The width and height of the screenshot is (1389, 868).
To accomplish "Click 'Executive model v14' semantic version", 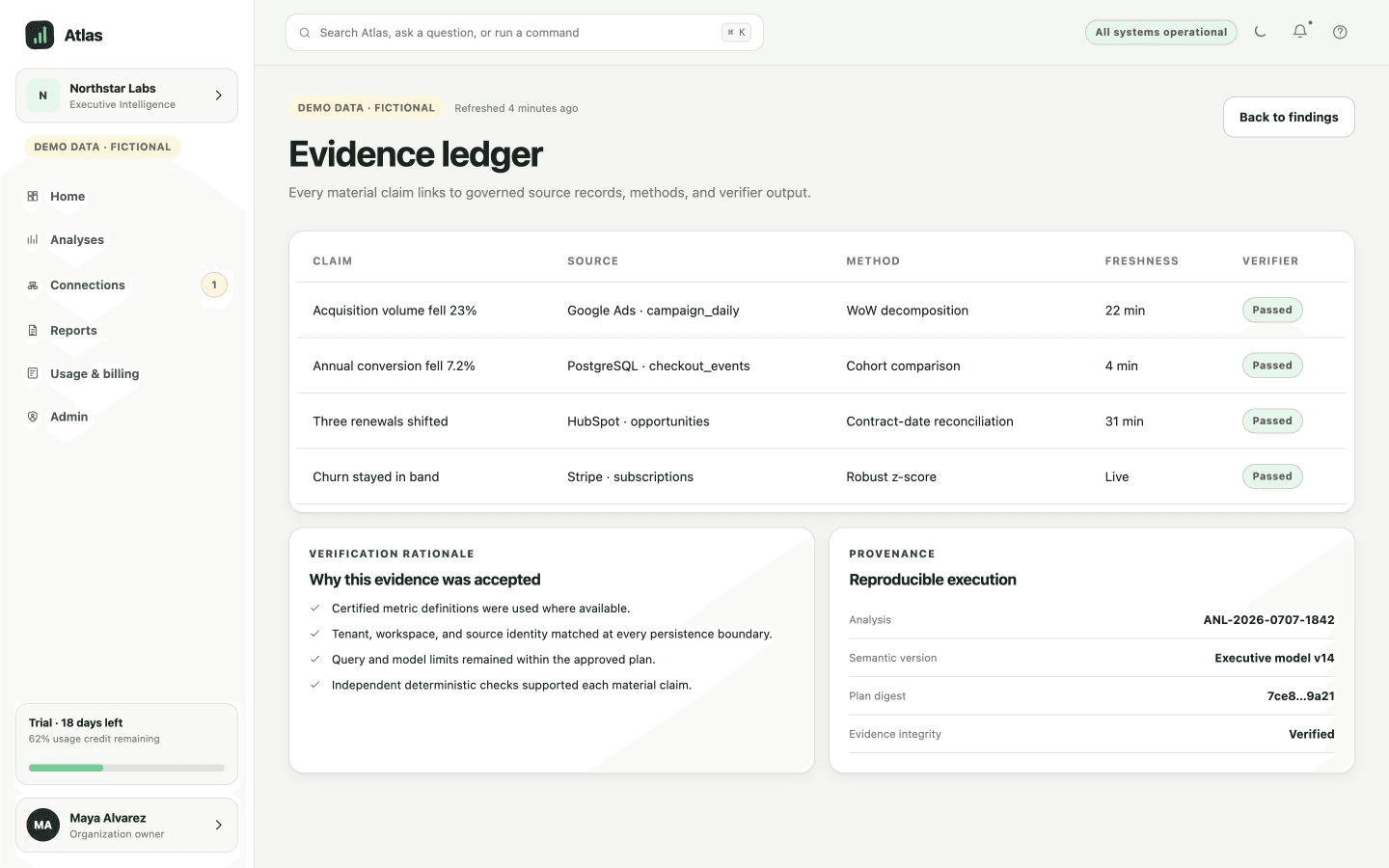I will tap(1274, 658).
